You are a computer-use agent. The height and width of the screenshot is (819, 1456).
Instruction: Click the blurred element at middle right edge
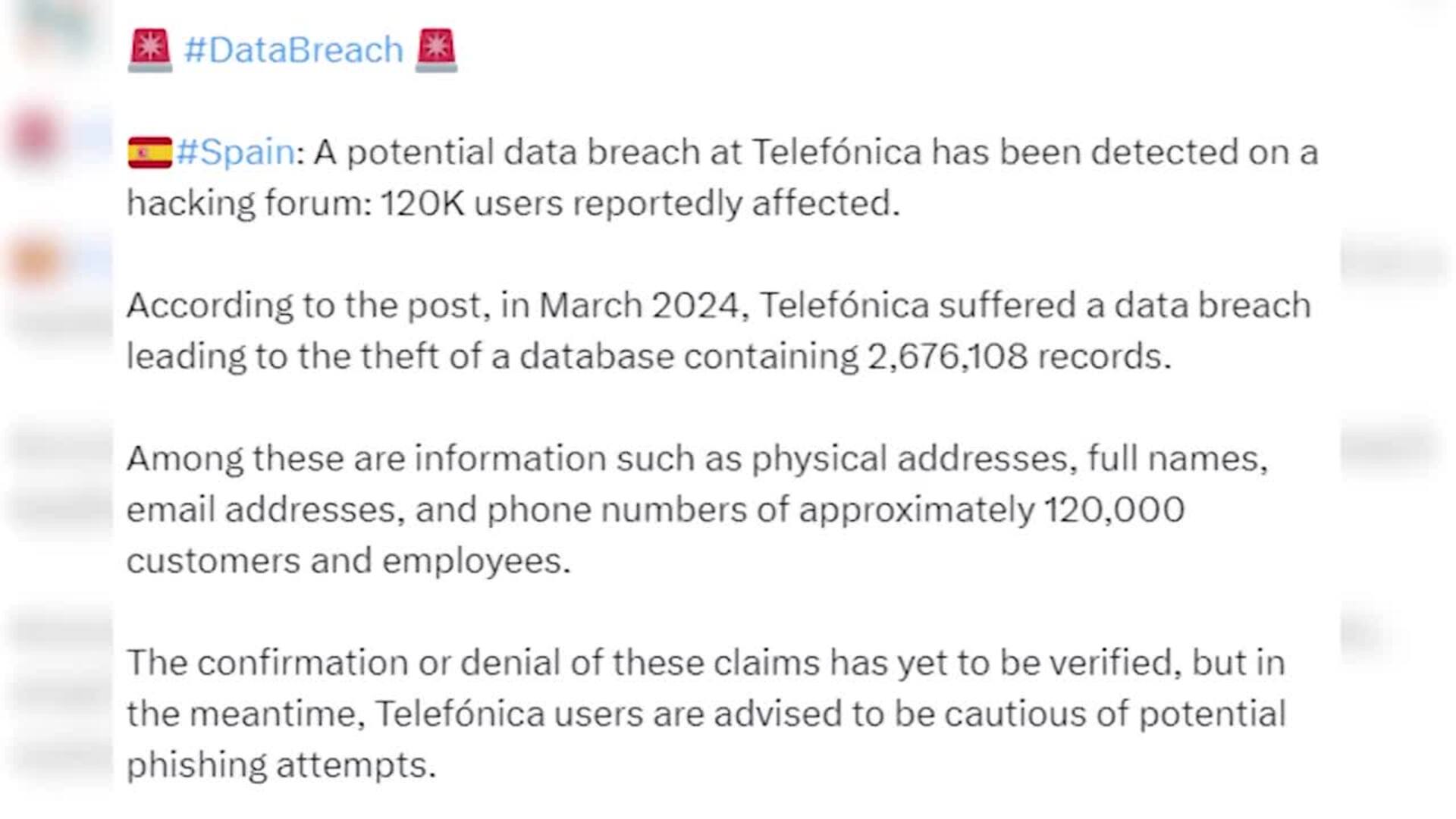pyautogui.click(x=1389, y=446)
